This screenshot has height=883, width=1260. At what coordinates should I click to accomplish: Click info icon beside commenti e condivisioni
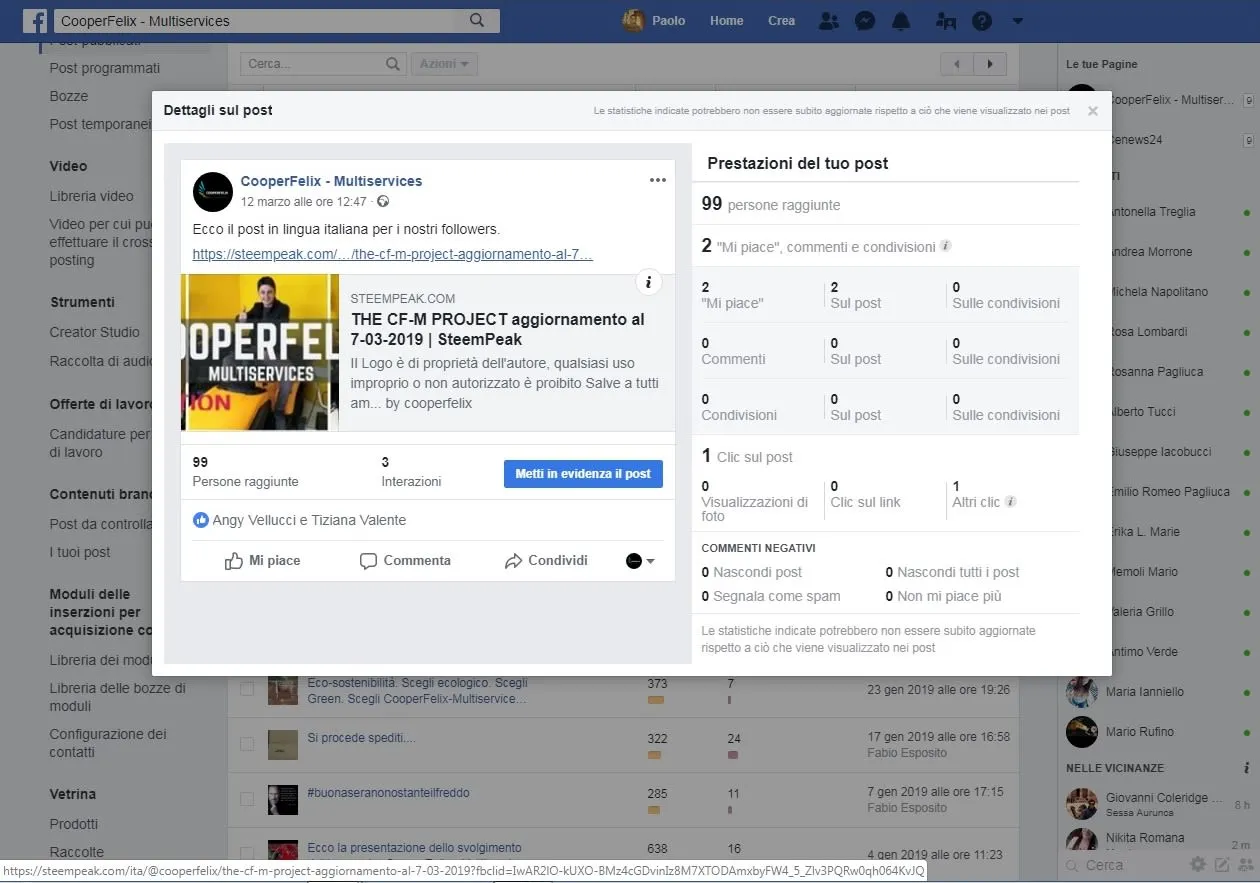click(945, 246)
